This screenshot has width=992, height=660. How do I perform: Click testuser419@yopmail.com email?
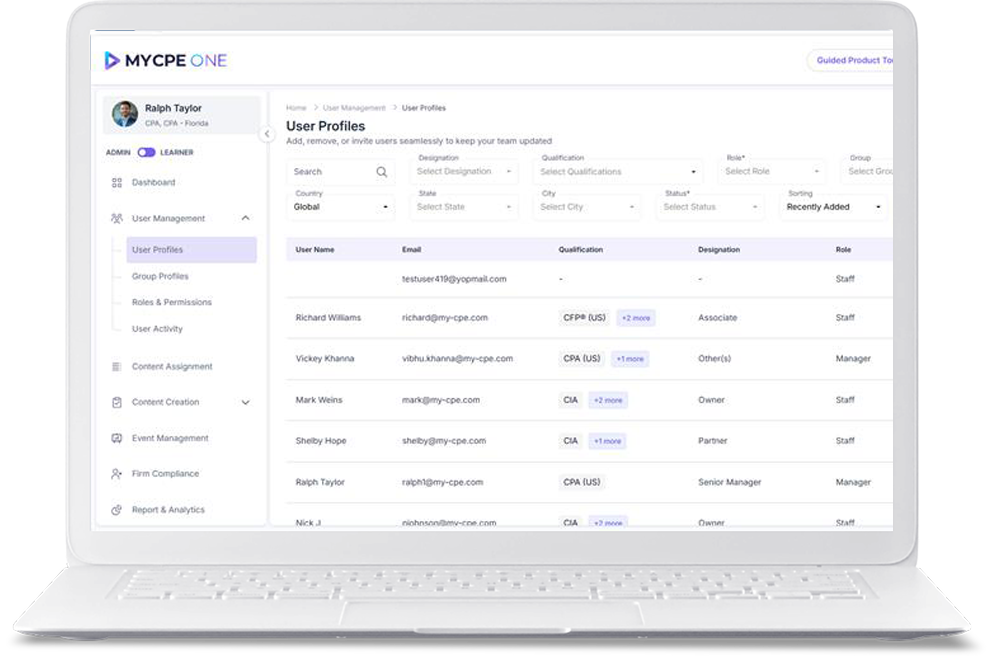pos(454,279)
